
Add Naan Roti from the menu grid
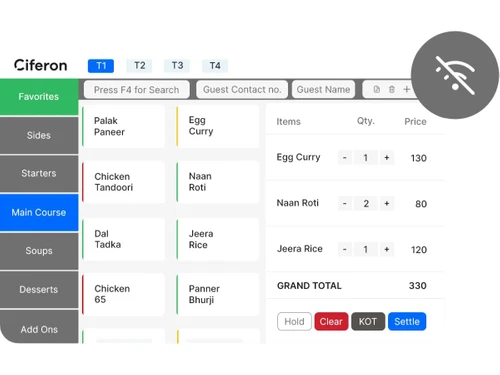(x=218, y=182)
